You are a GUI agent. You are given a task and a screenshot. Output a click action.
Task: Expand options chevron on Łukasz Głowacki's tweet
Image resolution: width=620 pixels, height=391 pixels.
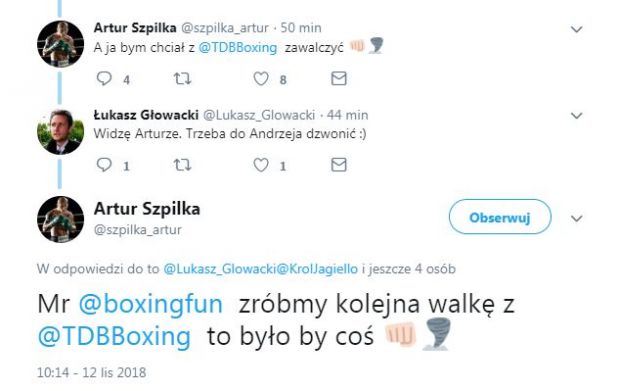[x=577, y=115]
